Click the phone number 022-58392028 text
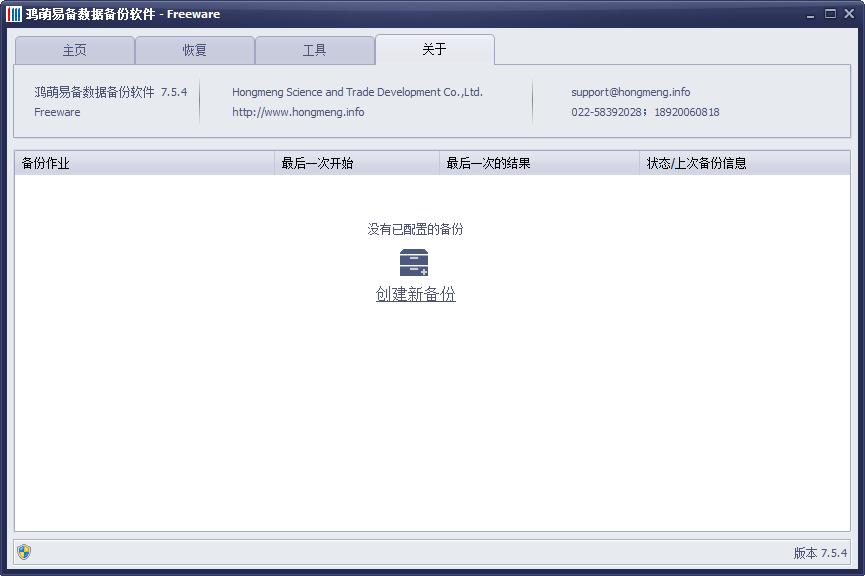The width and height of the screenshot is (865, 576). point(606,112)
